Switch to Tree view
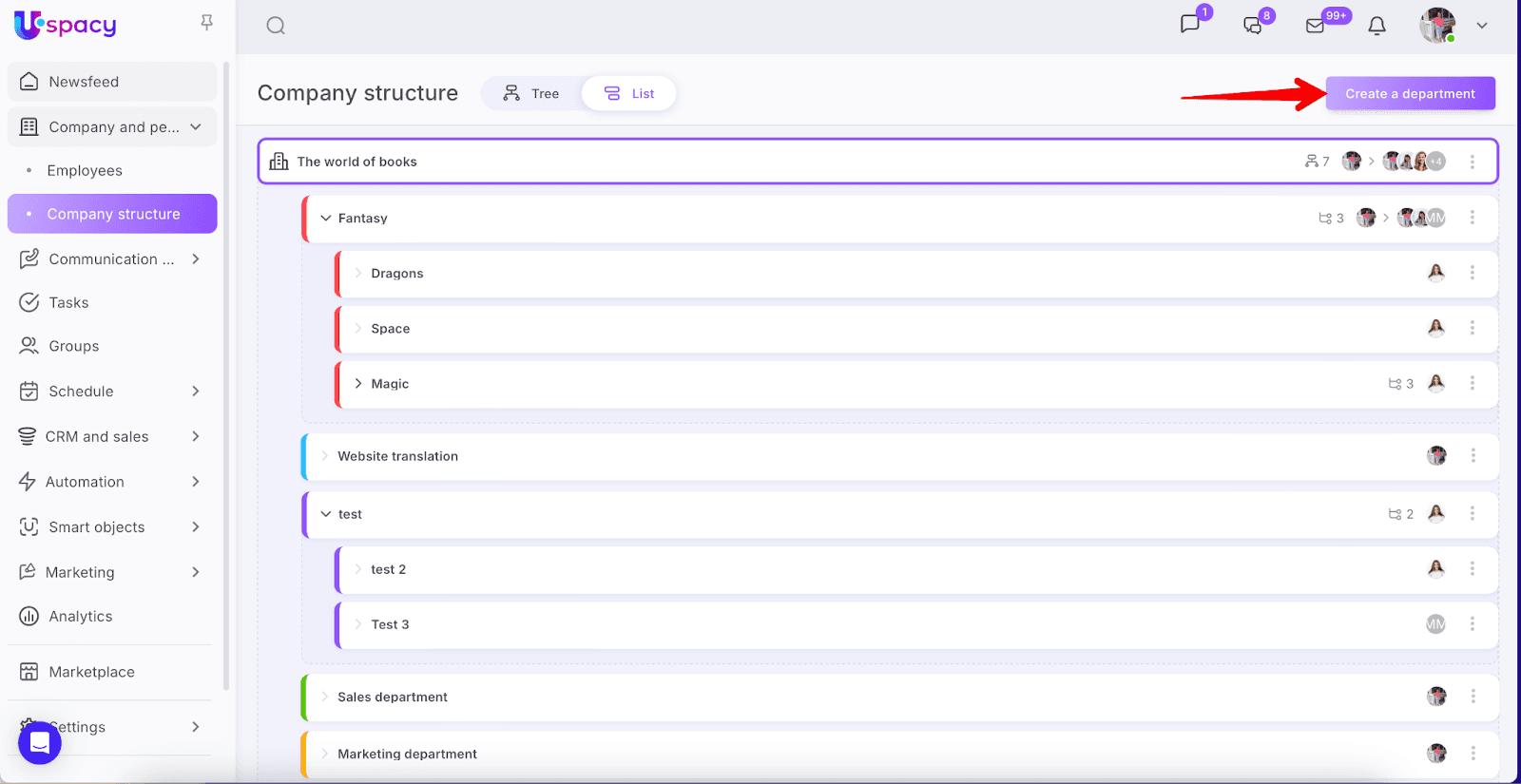The height and width of the screenshot is (784, 1521). [x=532, y=93]
